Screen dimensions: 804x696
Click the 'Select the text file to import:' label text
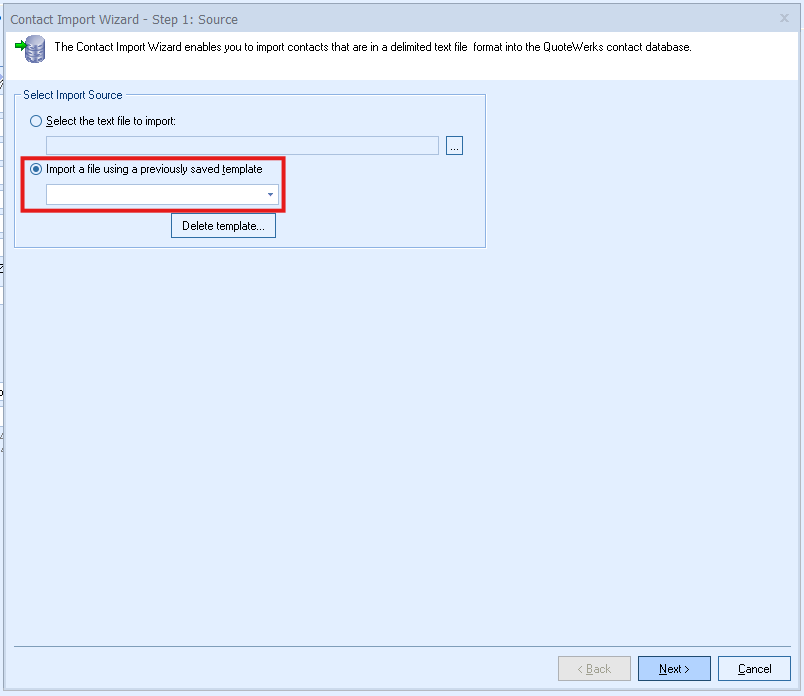[x=111, y=121]
